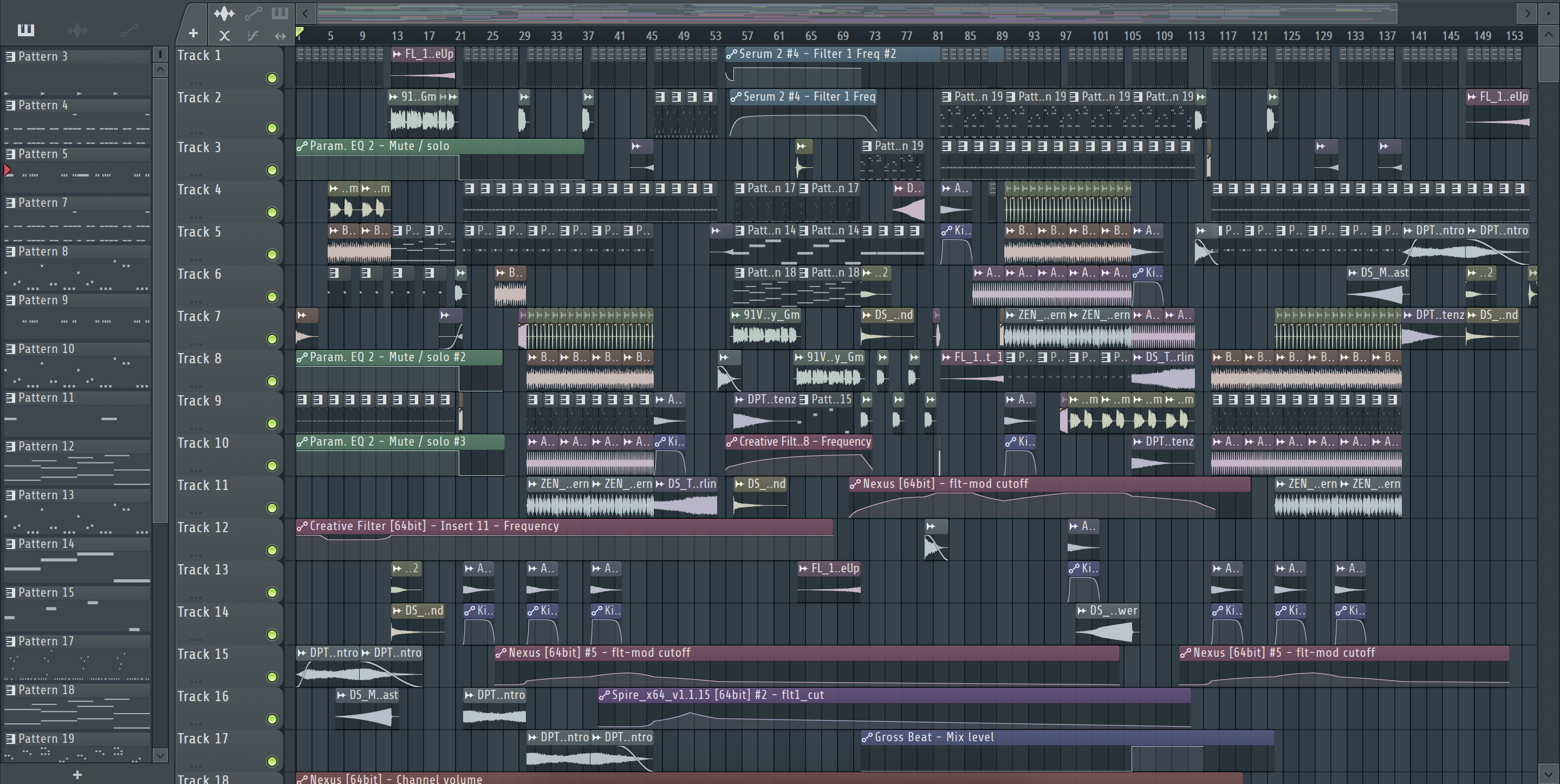This screenshot has width=1560, height=784.
Task: Click the piano icon beside Pattern 3
Action: 10,56
